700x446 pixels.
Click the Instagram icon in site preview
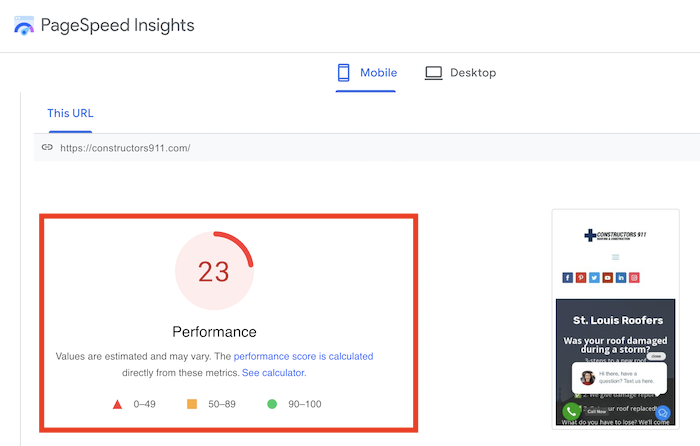pos(634,277)
